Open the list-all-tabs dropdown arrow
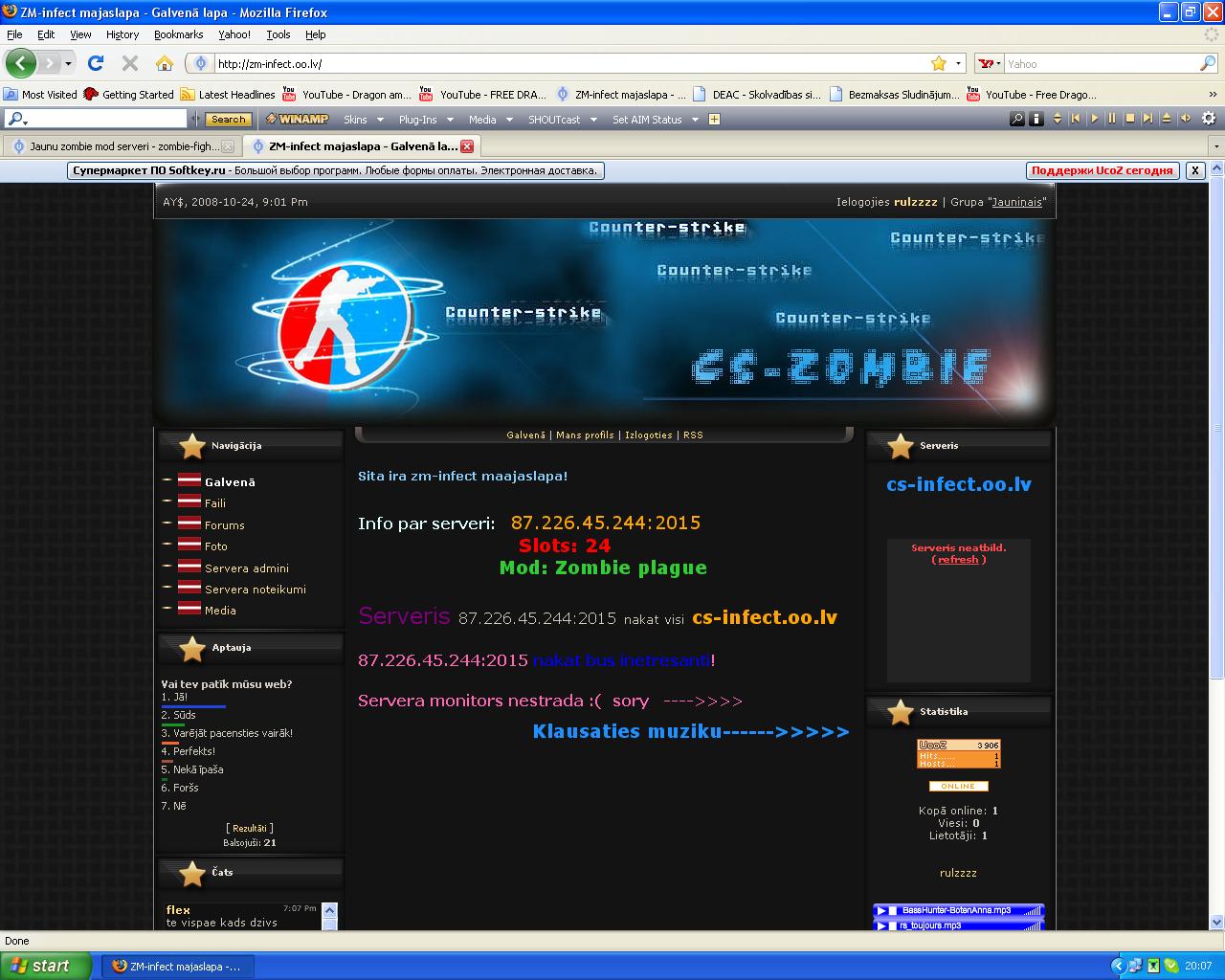 point(1215,146)
